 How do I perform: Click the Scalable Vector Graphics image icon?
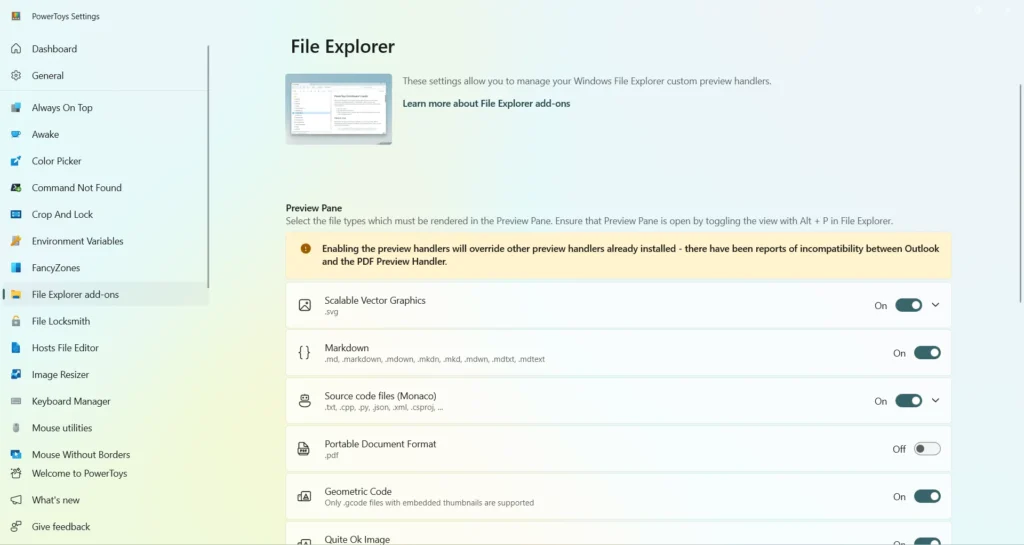(x=304, y=305)
